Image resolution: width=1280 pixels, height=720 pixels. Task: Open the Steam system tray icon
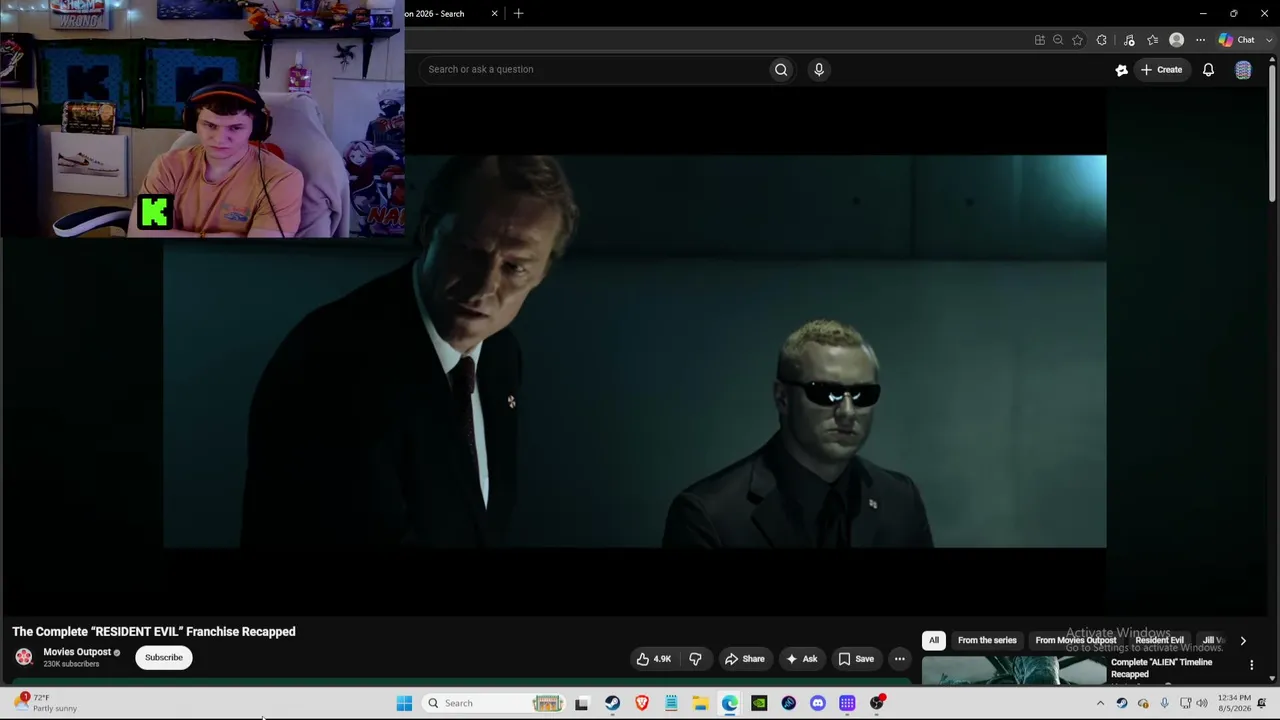click(x=1121, y=703)
